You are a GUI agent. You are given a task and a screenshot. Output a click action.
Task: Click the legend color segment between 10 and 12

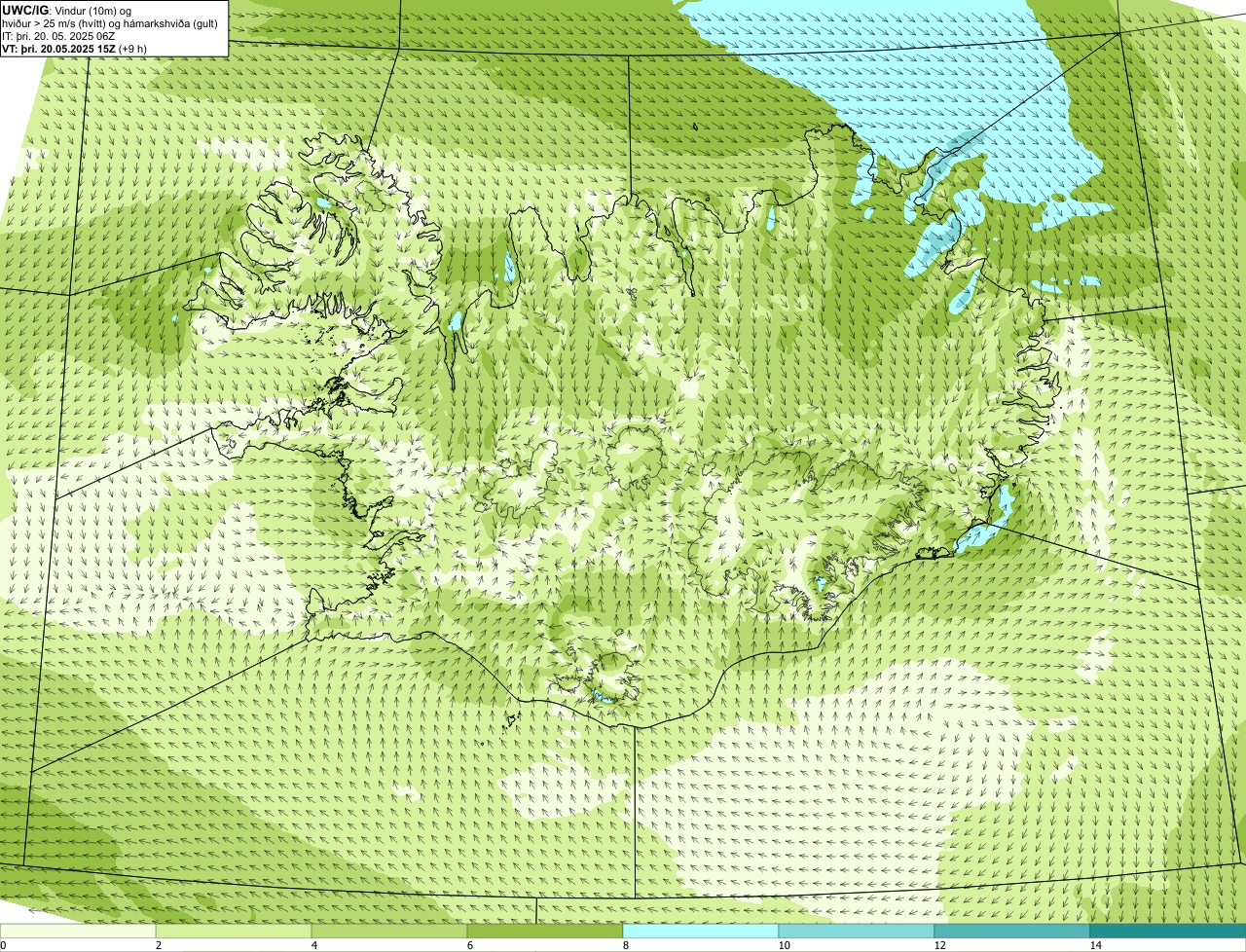coord(857,931)
